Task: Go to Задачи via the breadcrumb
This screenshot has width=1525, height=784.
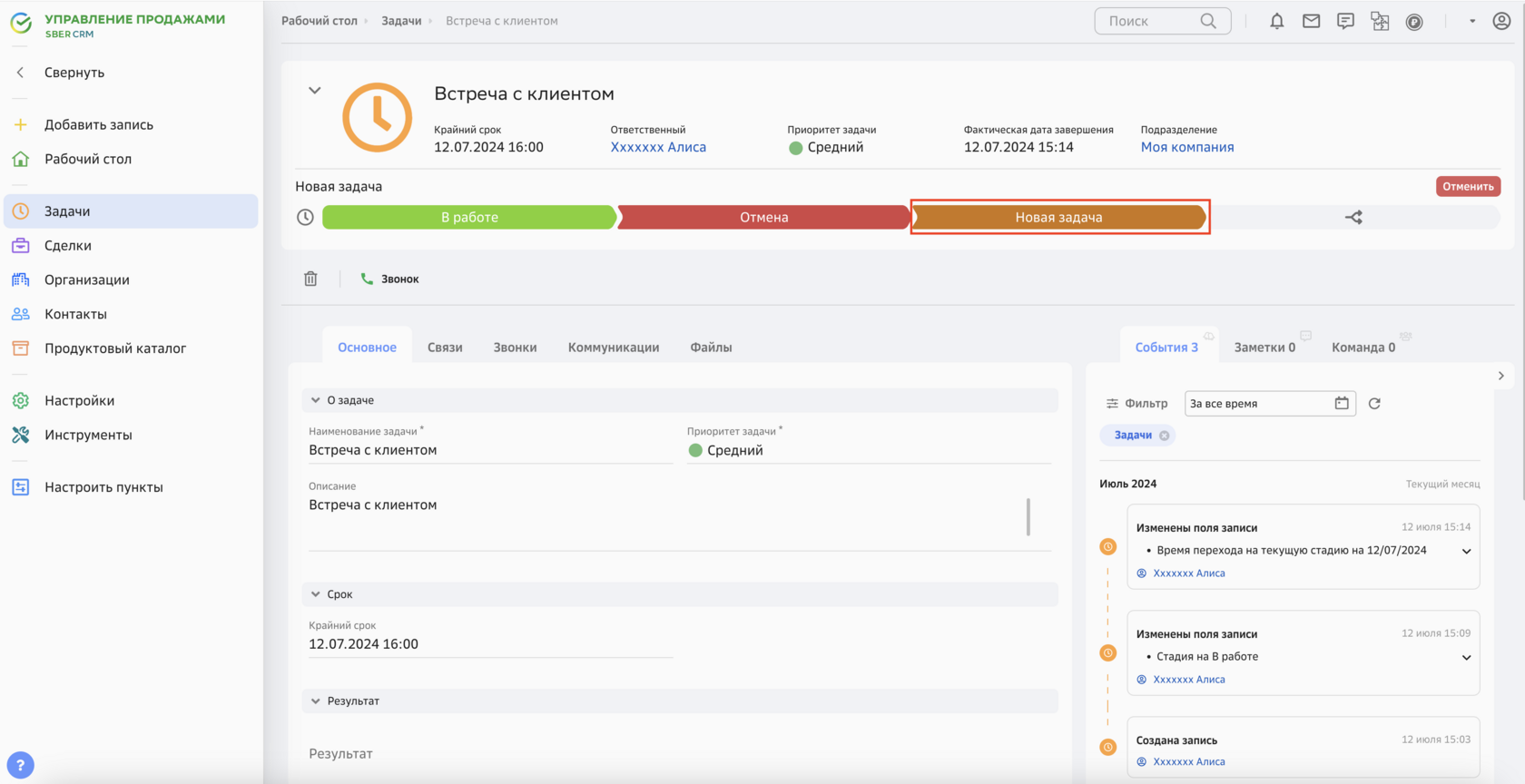Action: coord(401,21)
